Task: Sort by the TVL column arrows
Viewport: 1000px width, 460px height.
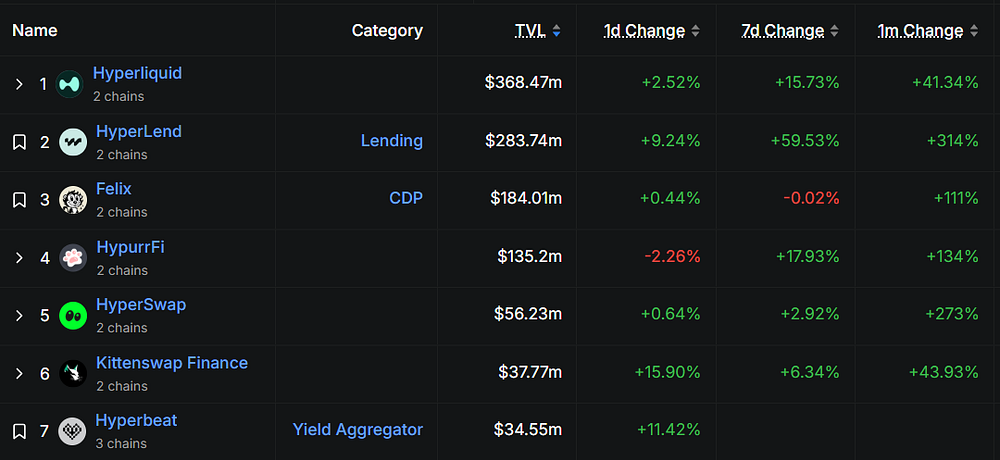Action: click(557, 31)
